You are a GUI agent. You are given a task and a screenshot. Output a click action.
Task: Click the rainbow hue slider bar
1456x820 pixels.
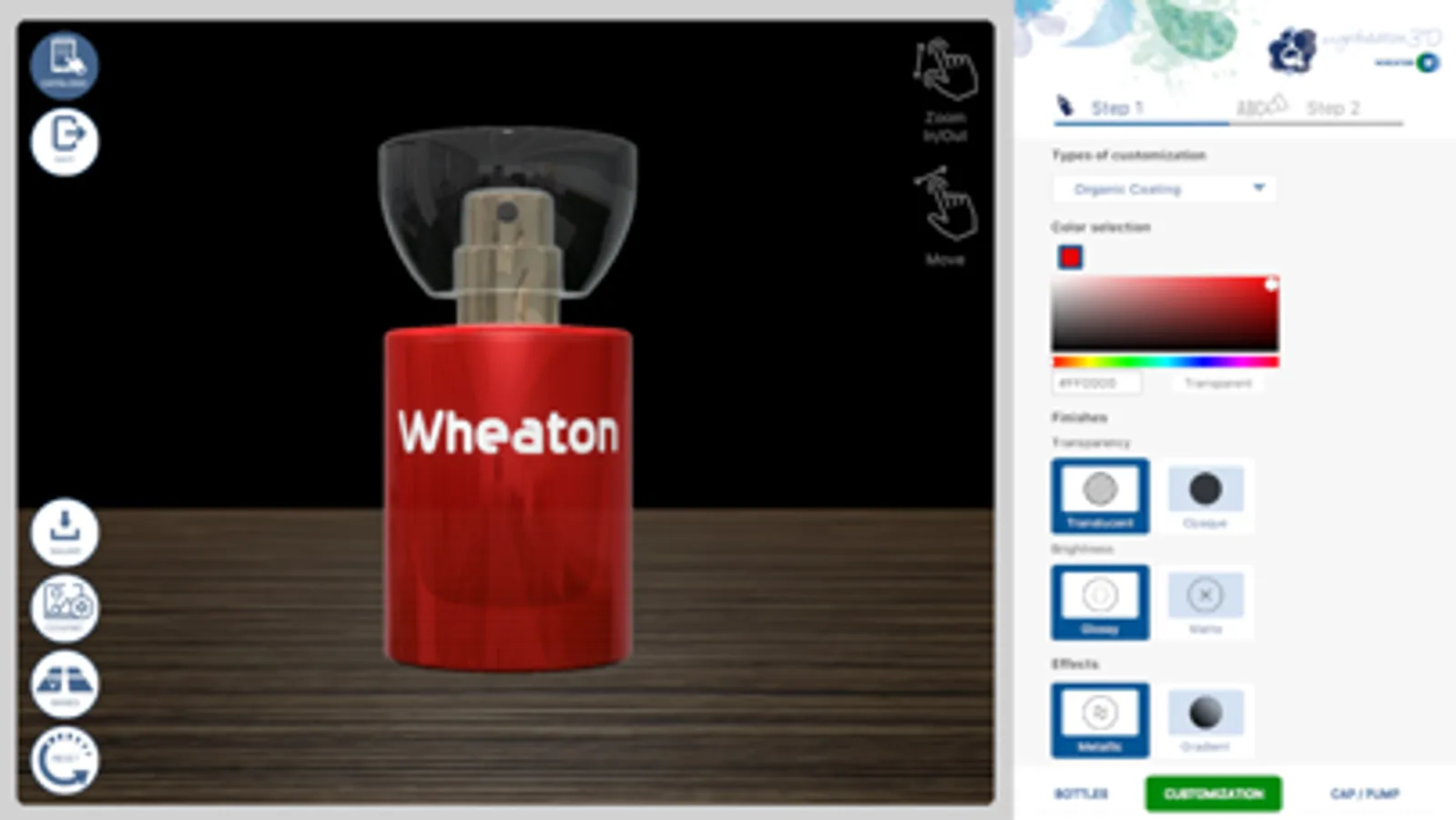click(x=1166, y=363)
